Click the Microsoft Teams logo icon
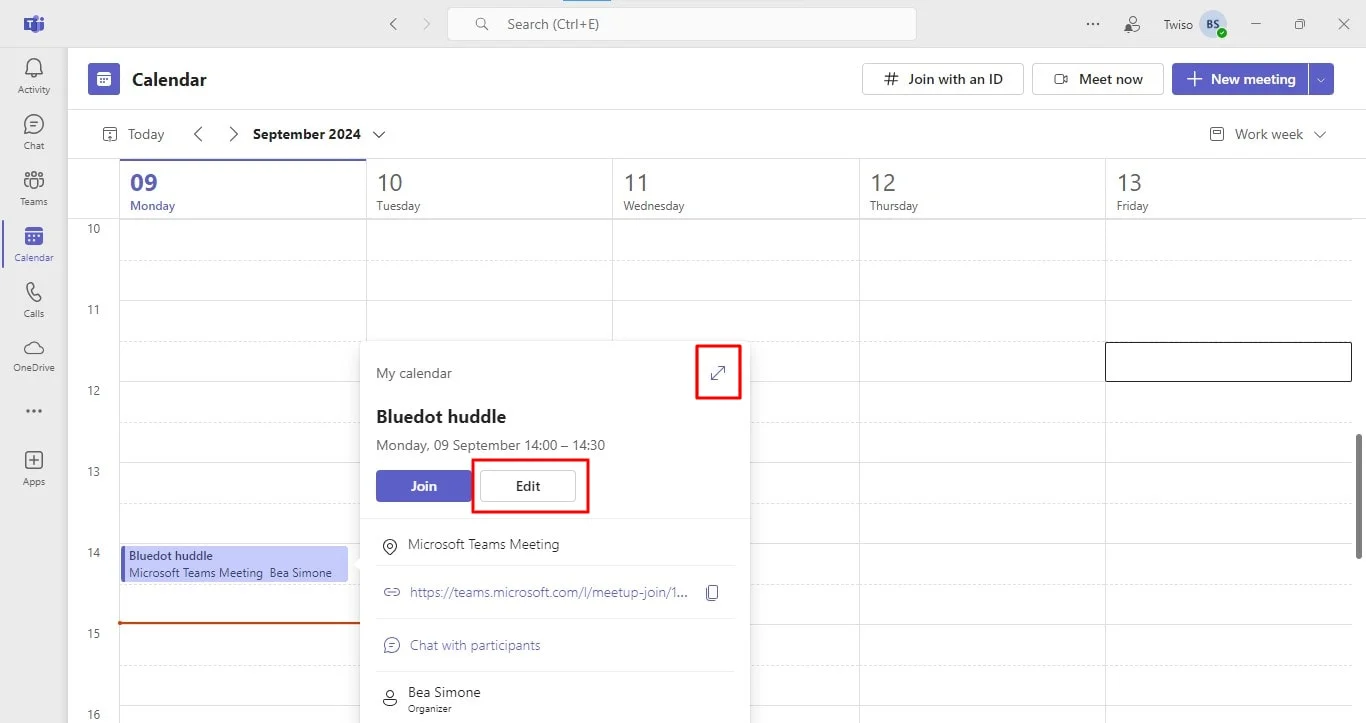1366x723 pixels. [x=34, y=24]
